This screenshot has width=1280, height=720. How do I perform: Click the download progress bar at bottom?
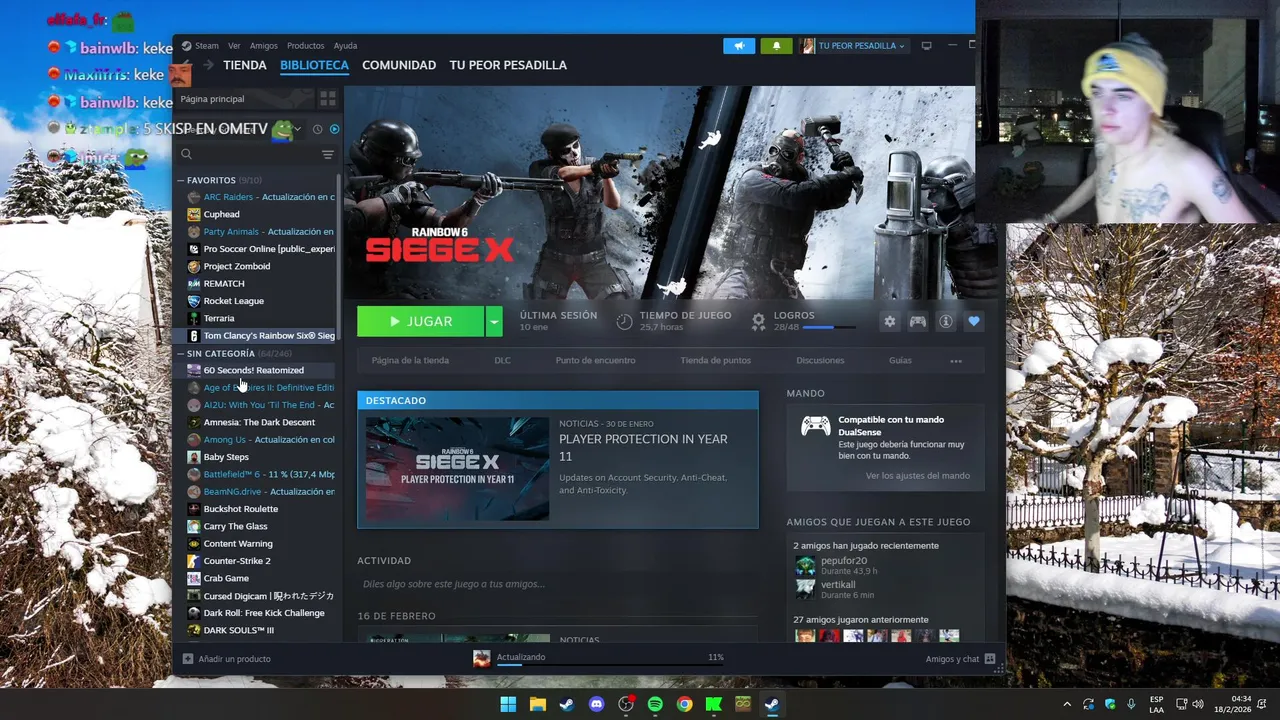[610, 664]
